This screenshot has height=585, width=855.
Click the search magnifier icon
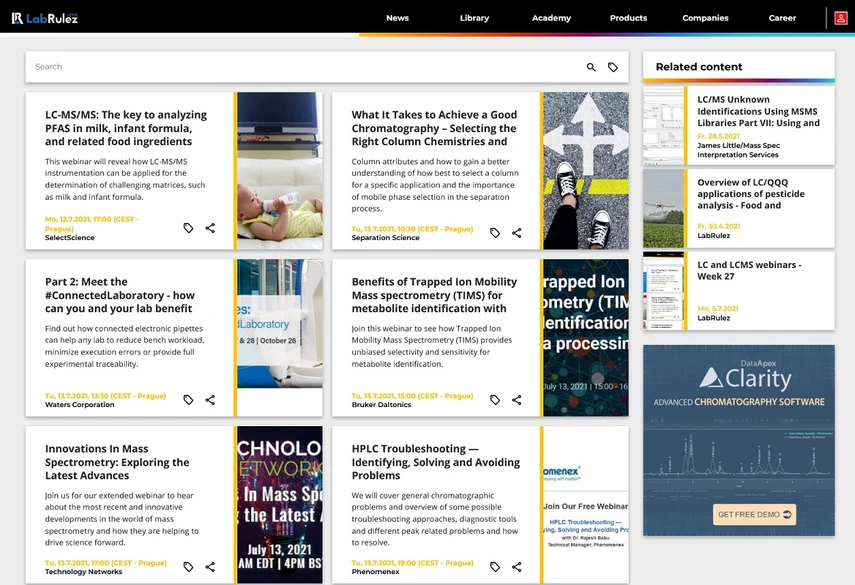pyautogui.click(x=591, y=67)
